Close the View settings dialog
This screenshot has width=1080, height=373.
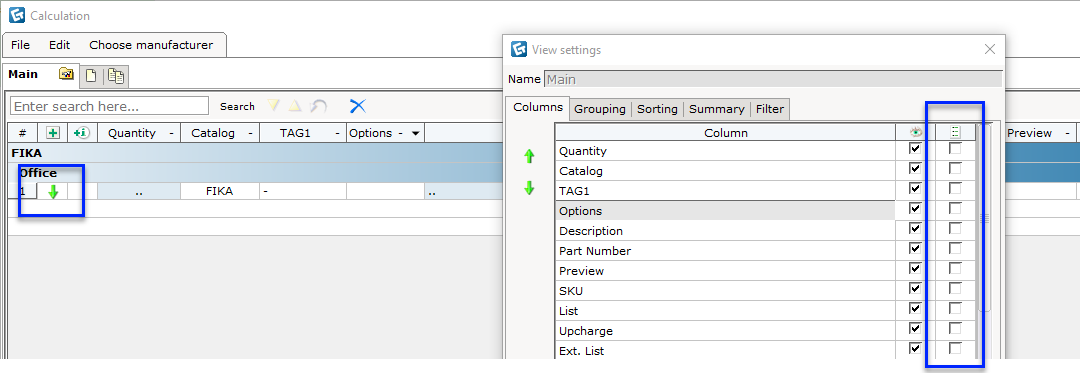click(x=990, y=50)
